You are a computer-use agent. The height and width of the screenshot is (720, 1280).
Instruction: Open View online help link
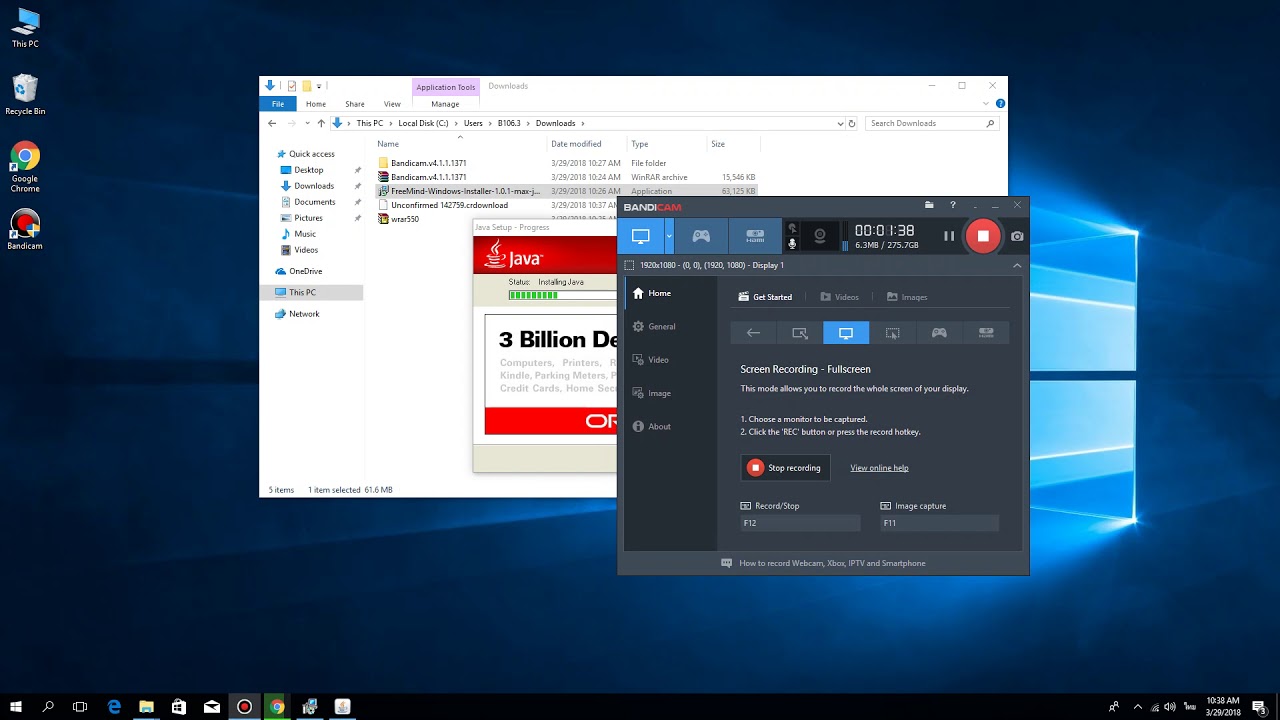tap(879, 468)
